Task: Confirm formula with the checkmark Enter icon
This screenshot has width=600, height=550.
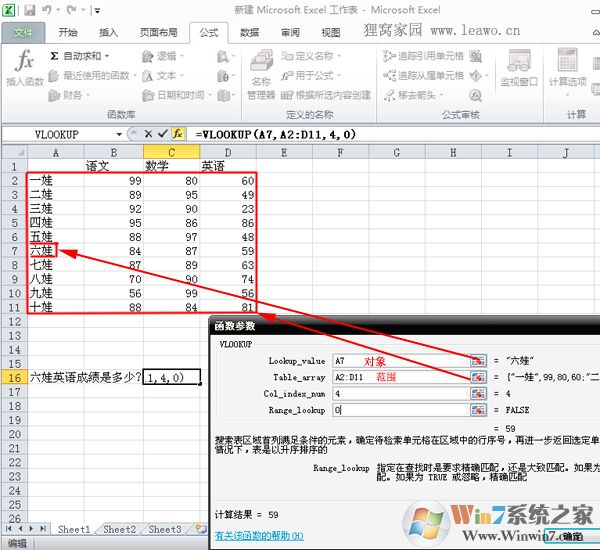Action: (163, 133)
